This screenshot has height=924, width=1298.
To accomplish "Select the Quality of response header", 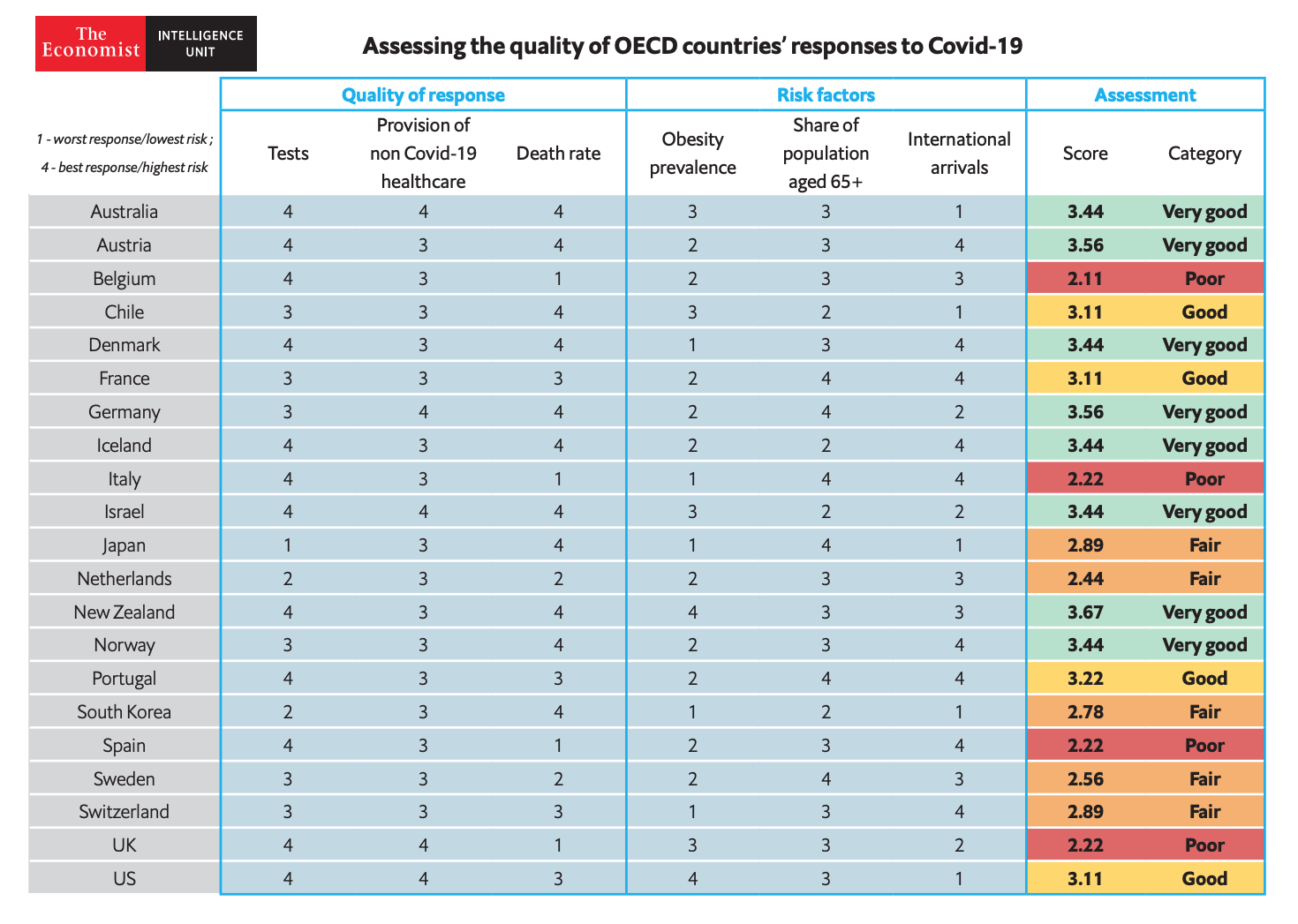I will [423, 95].
